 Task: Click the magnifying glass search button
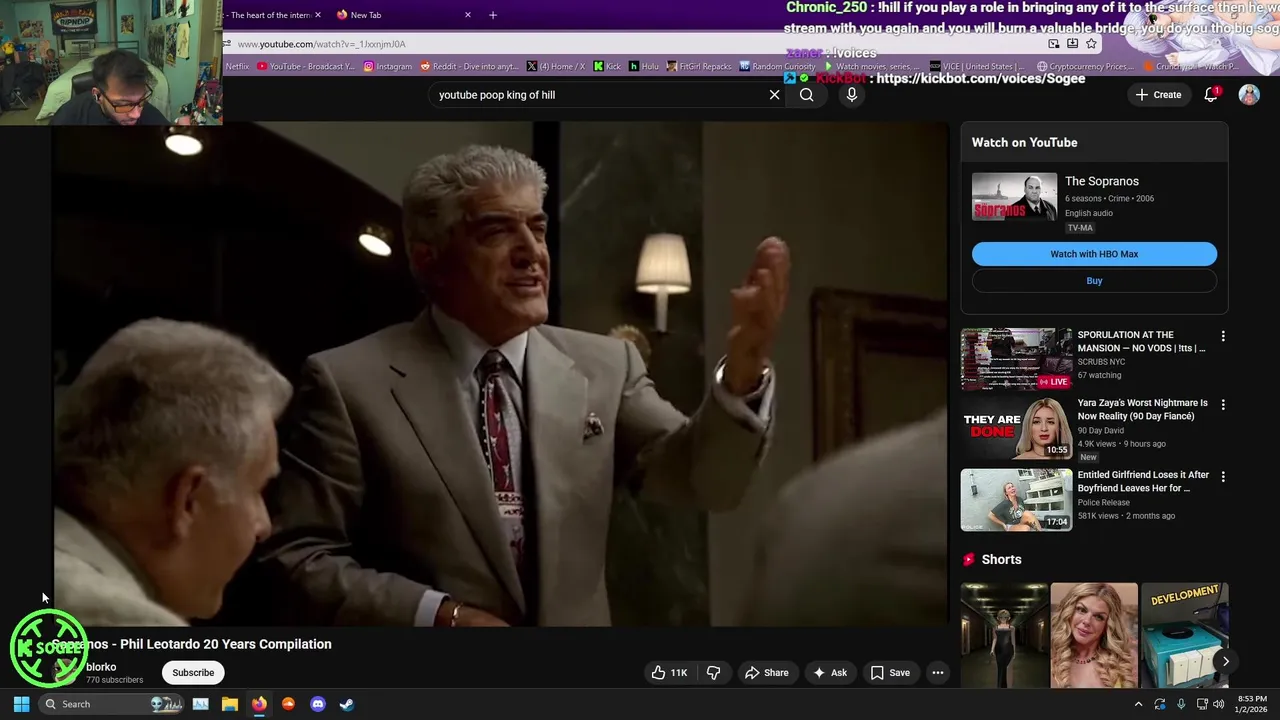pos(806,95)
